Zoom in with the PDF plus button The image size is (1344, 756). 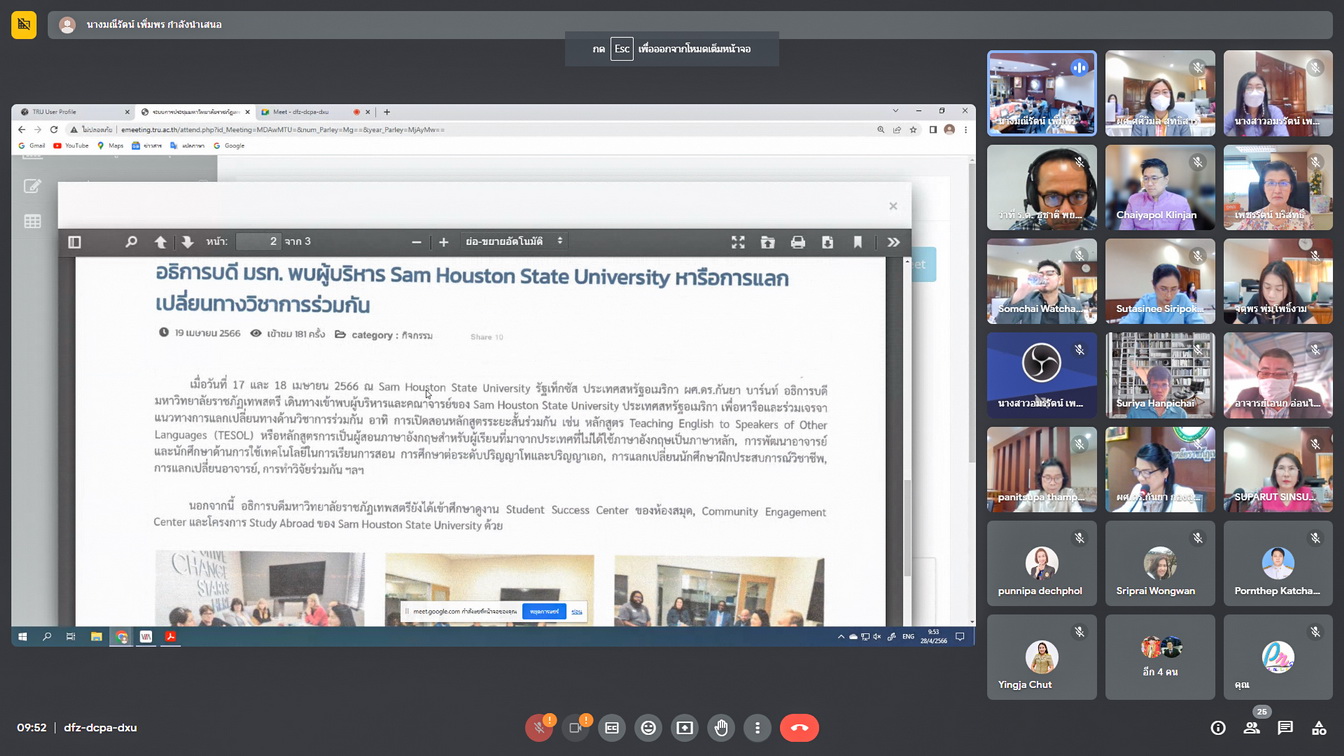pyautogui.click(x=444, y=242)
